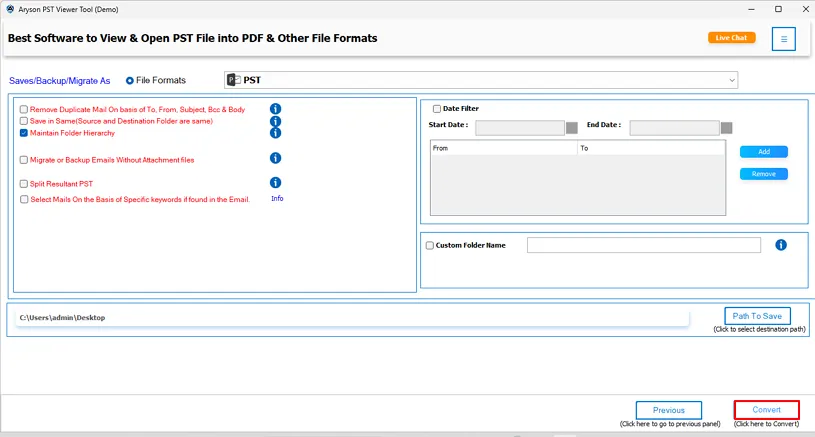
Task: Click Remove date range button
Action: (764, 174)
